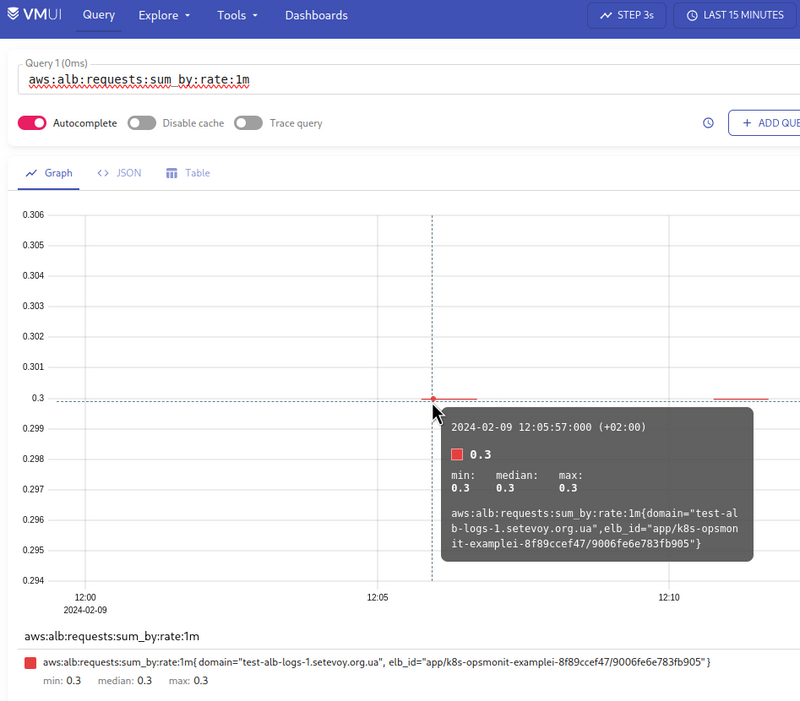Enable the Disable cache switch
This screenshot has width=800, height=701.
click(x=142, y=123)
